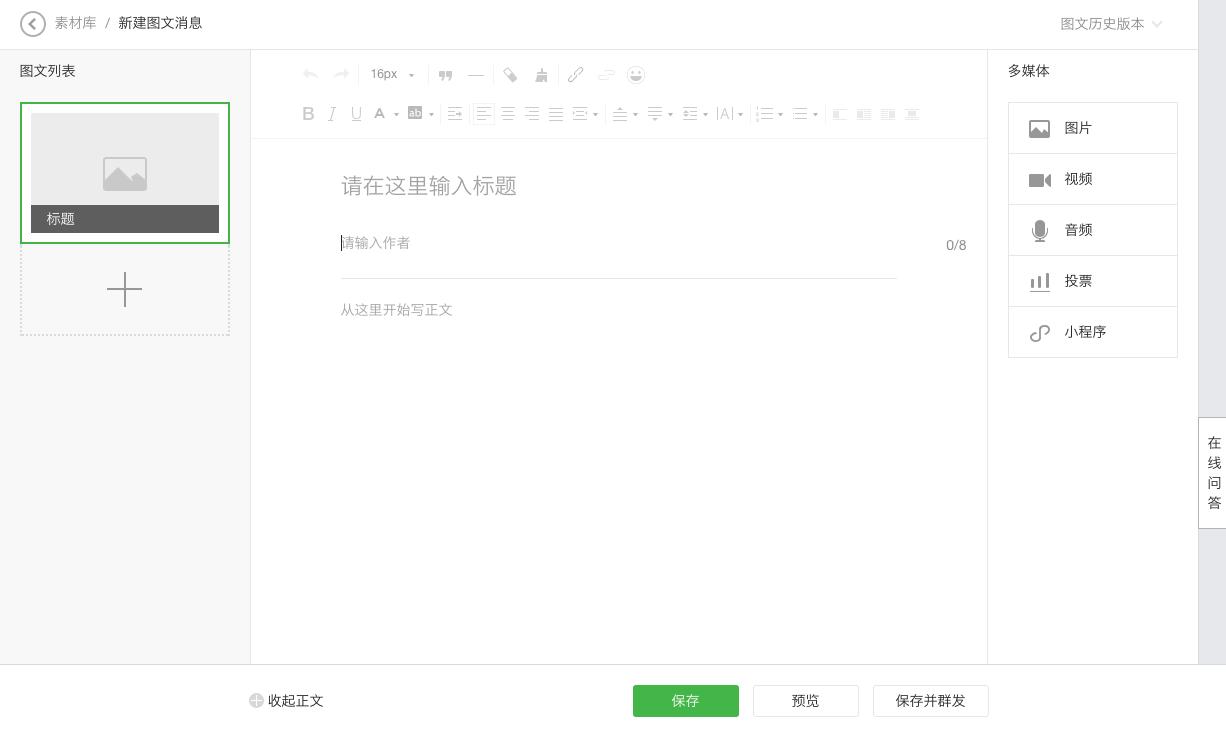
Task: Add 音频 audio to the article
Action: [x=1092, y=230]
